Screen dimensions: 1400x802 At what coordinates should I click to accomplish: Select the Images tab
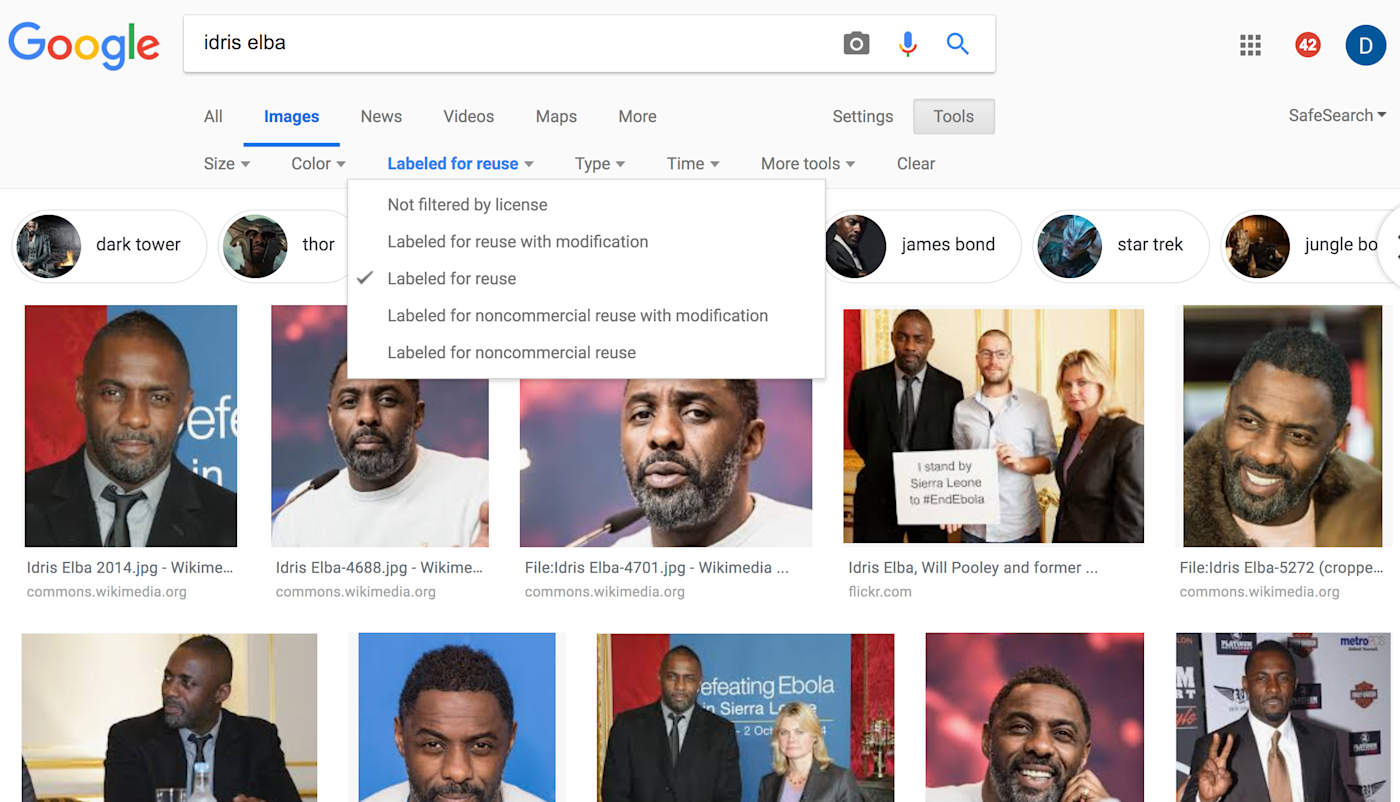[x=291, y=117]
